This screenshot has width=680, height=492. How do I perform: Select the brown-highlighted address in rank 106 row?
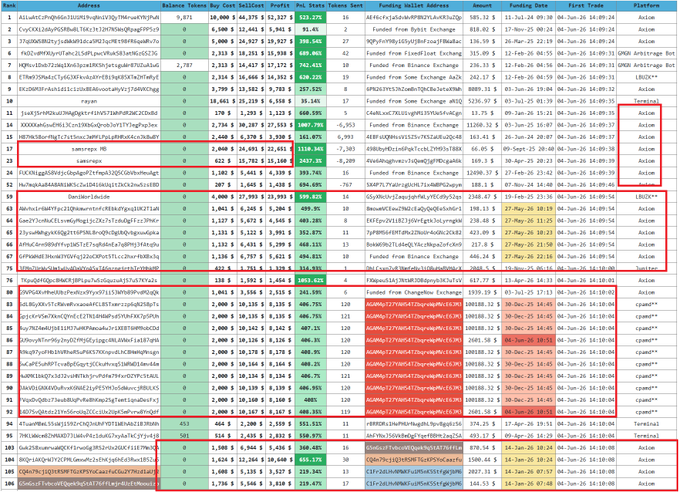(89, 483)
